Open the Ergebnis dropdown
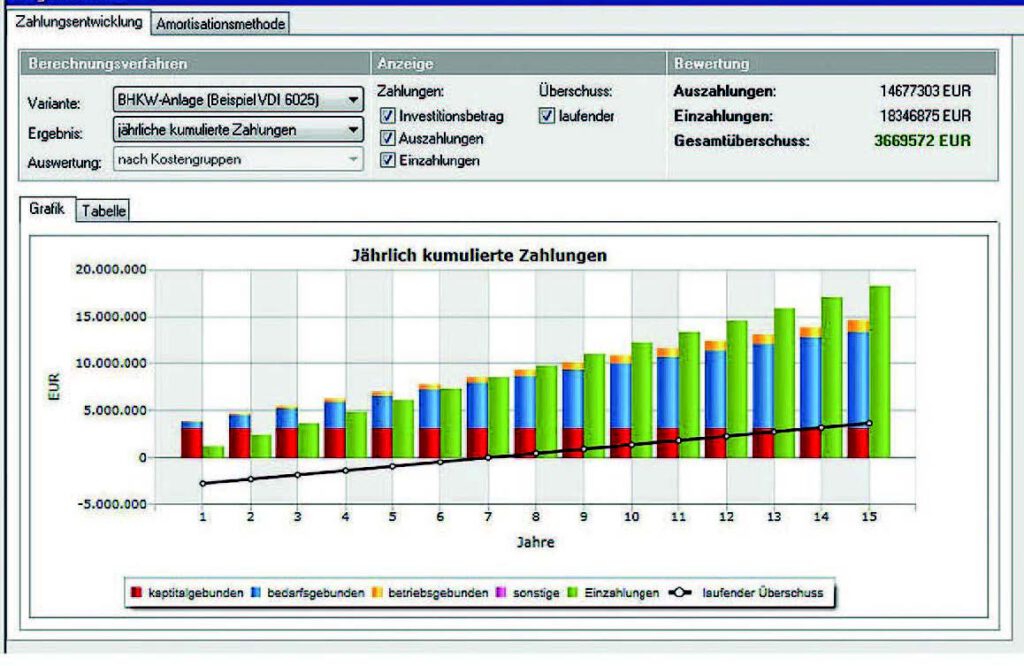 point(238,129)
